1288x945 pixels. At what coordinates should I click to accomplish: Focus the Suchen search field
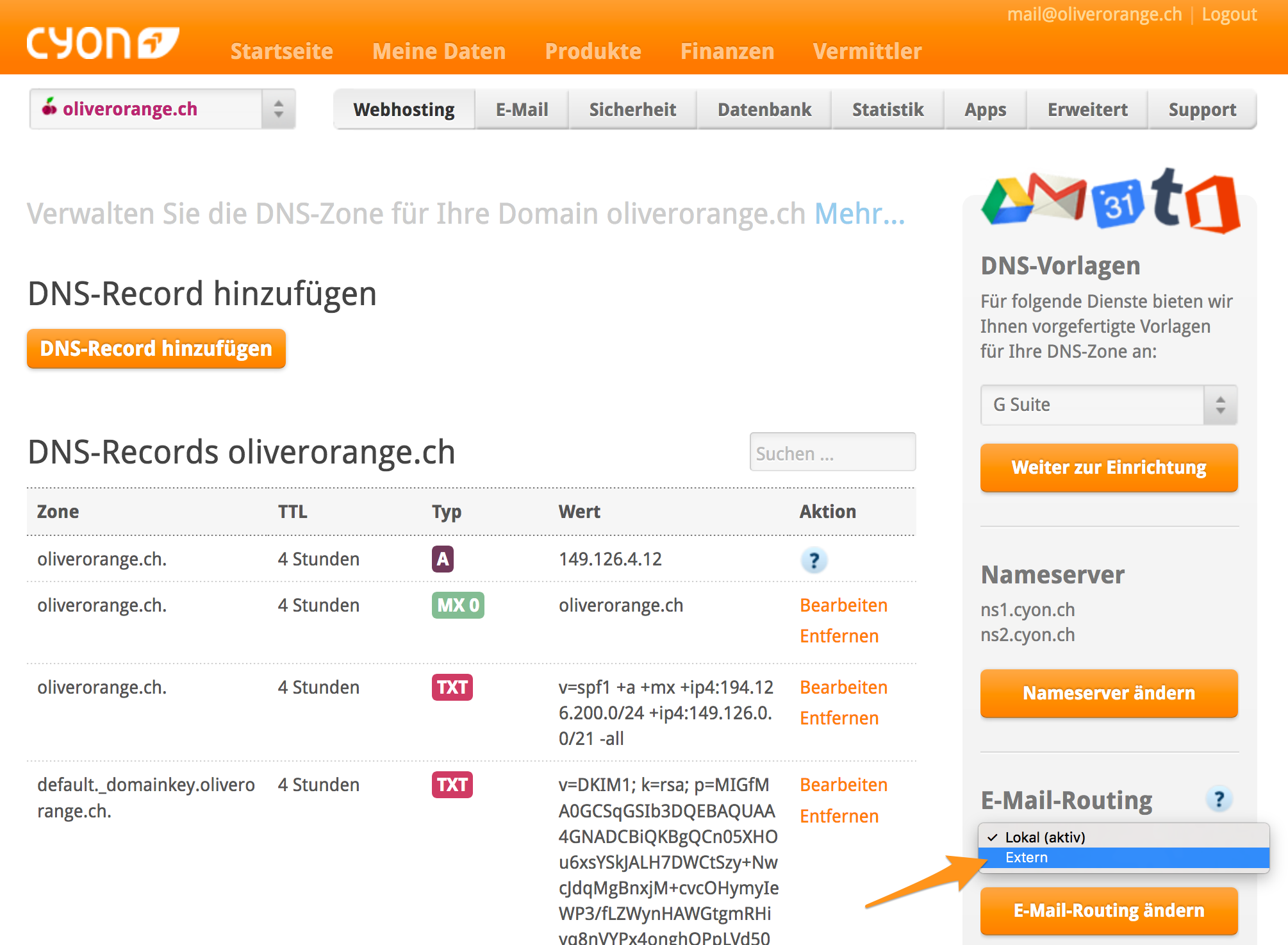(832, 453)
